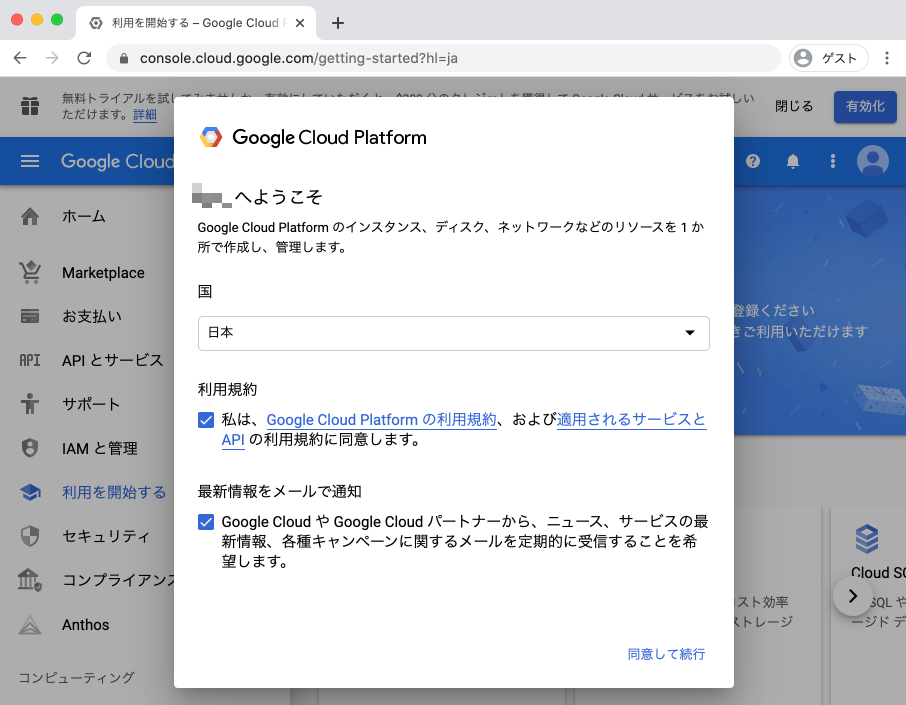Click the URL address bar field

443,58
